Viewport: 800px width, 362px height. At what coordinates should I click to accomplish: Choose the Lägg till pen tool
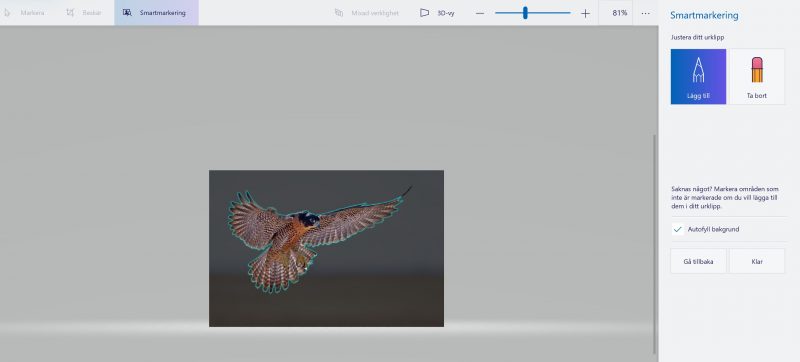[698, 76]
